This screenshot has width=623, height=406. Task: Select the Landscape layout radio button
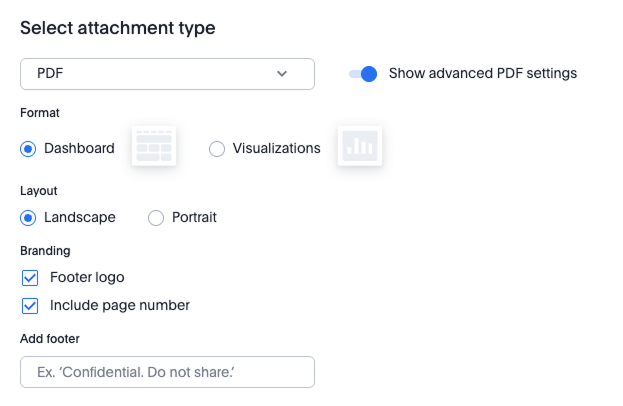tap(28, 217)
